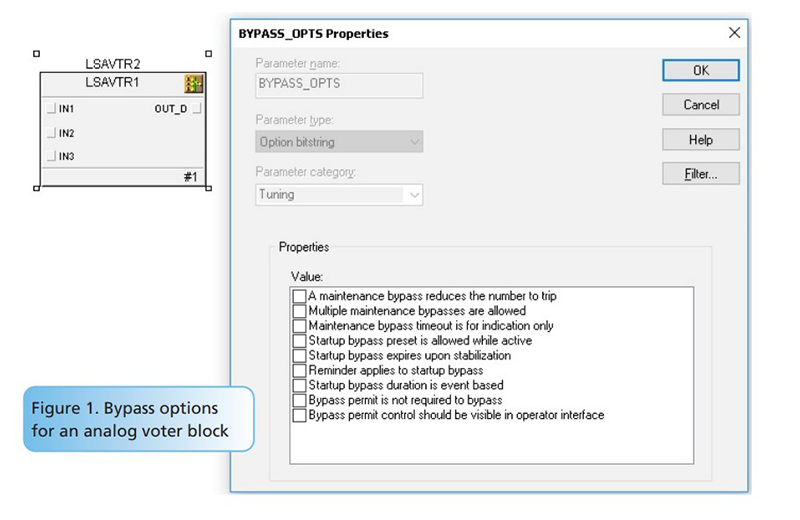This screenshot has width=800, height=520.
Task: Click the Filter... button
Action: point(700,174)
